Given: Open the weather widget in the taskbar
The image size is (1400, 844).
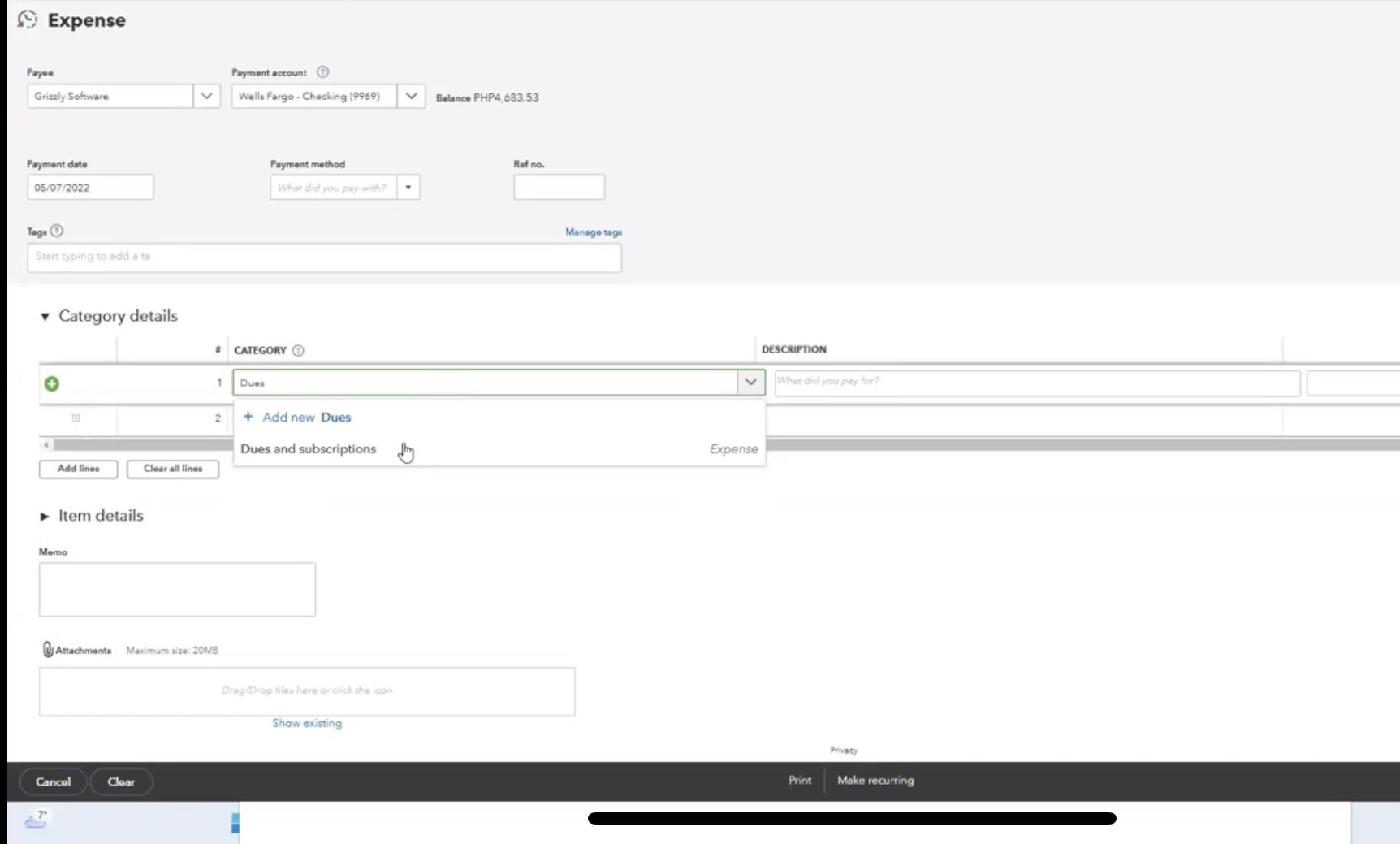Looking at the screenshot, I should point(36,820).
